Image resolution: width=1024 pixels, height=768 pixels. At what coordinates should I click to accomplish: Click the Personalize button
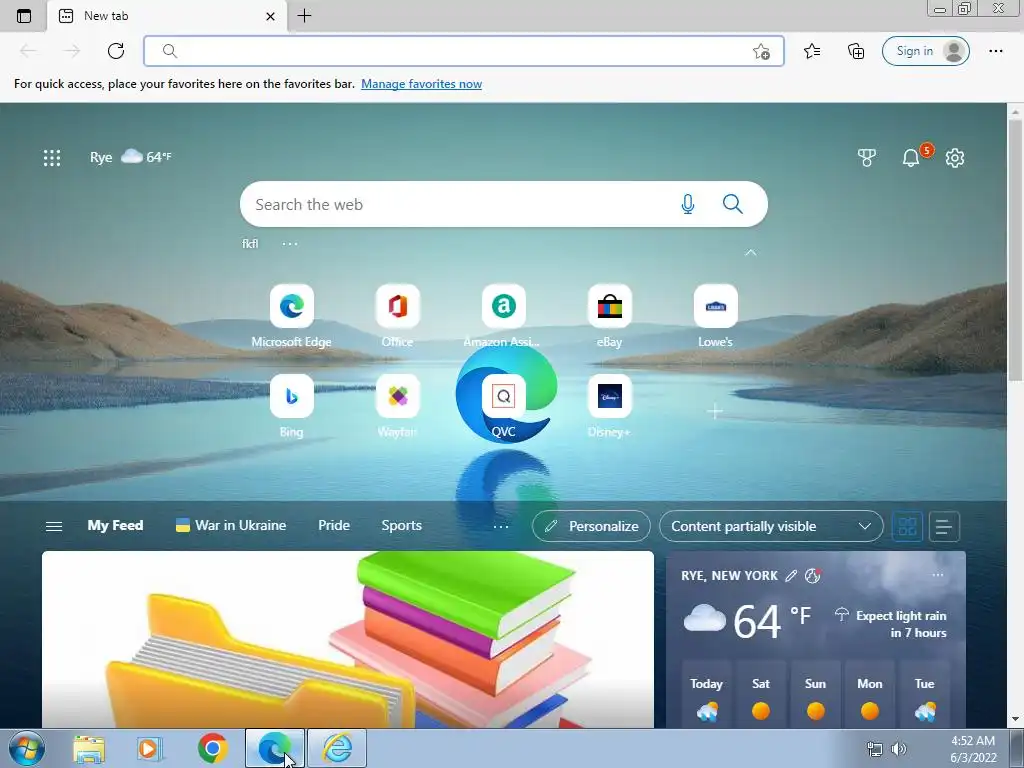pyautogui.click(x=591, y=526)
